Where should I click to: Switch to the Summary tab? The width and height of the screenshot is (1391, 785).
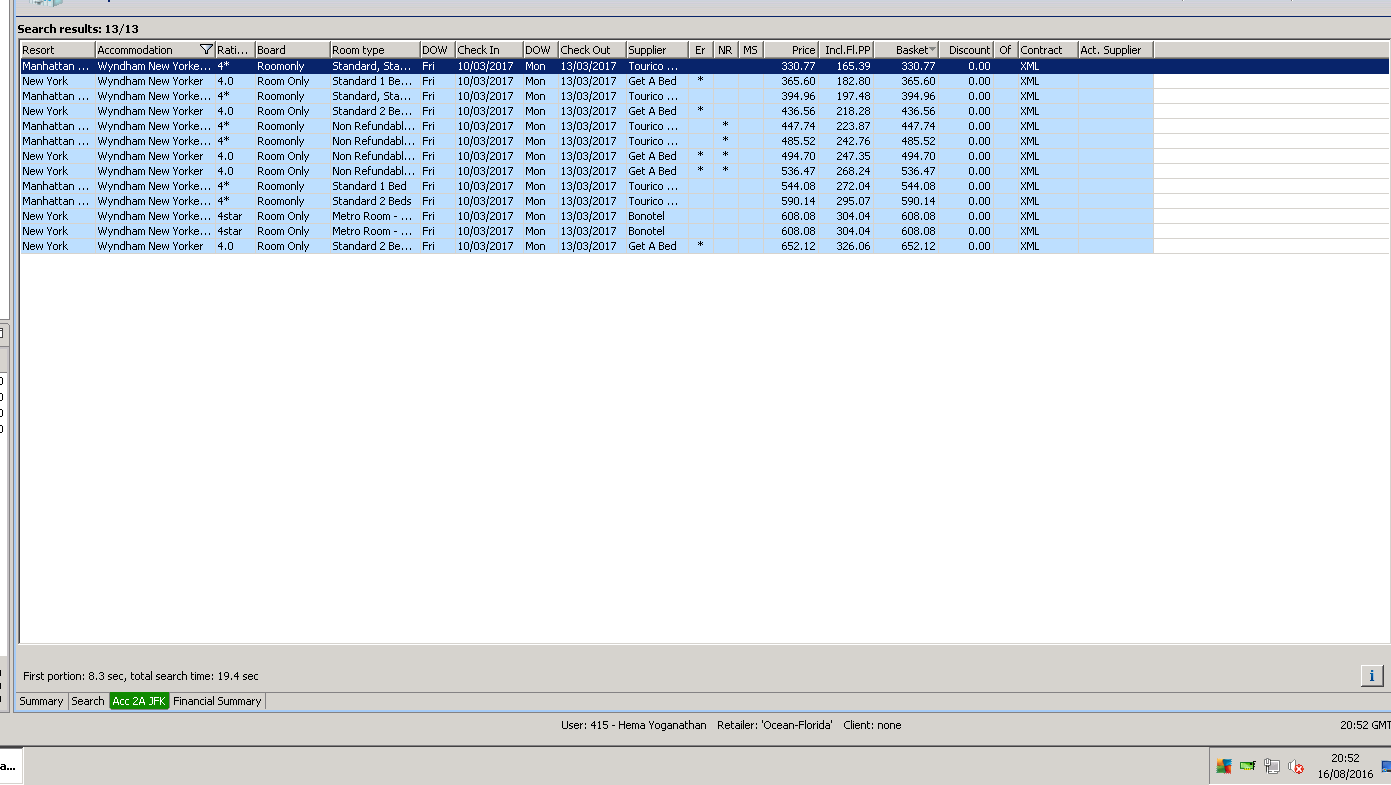[x=41, y=701]
